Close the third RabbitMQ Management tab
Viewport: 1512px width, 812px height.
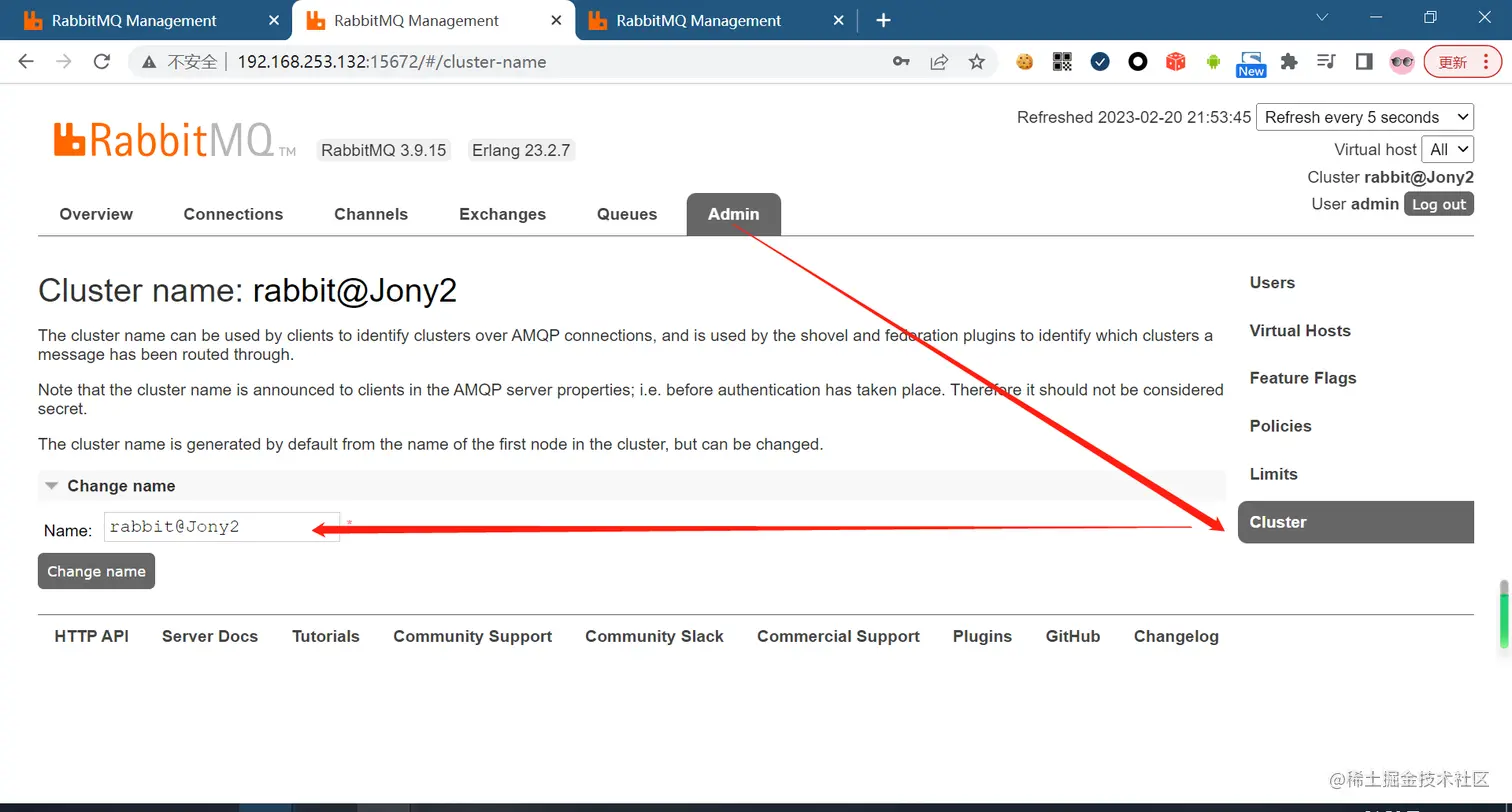click(838, 20)
